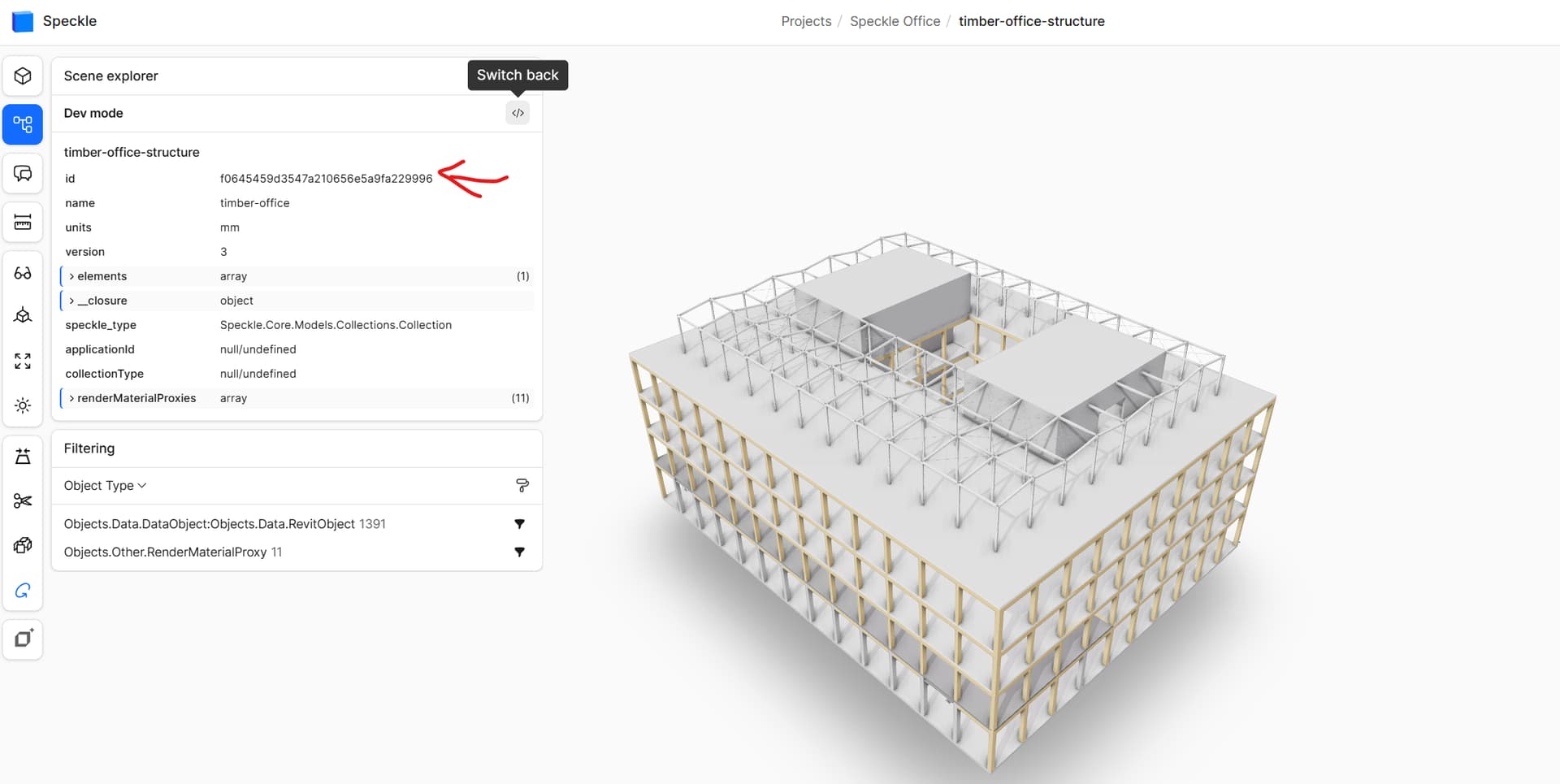Image resolution: width=1560 pixels, height=784 pixels.
Task: Click the square with sparkle icon
Action: pyautogui.click(x=23, y=639)
